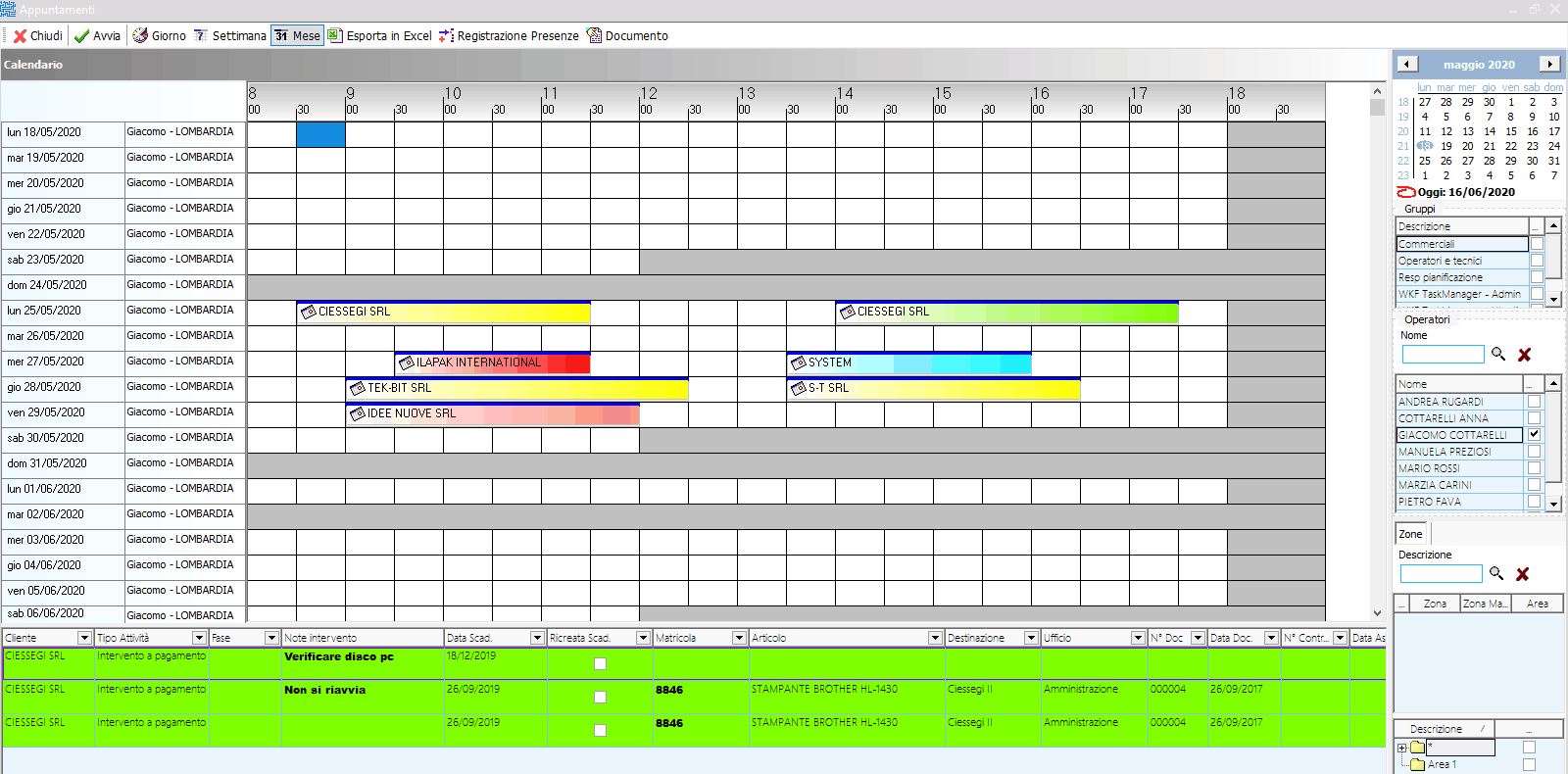Toggle Operatori e tecnici group checkbox

point(1537,261)
